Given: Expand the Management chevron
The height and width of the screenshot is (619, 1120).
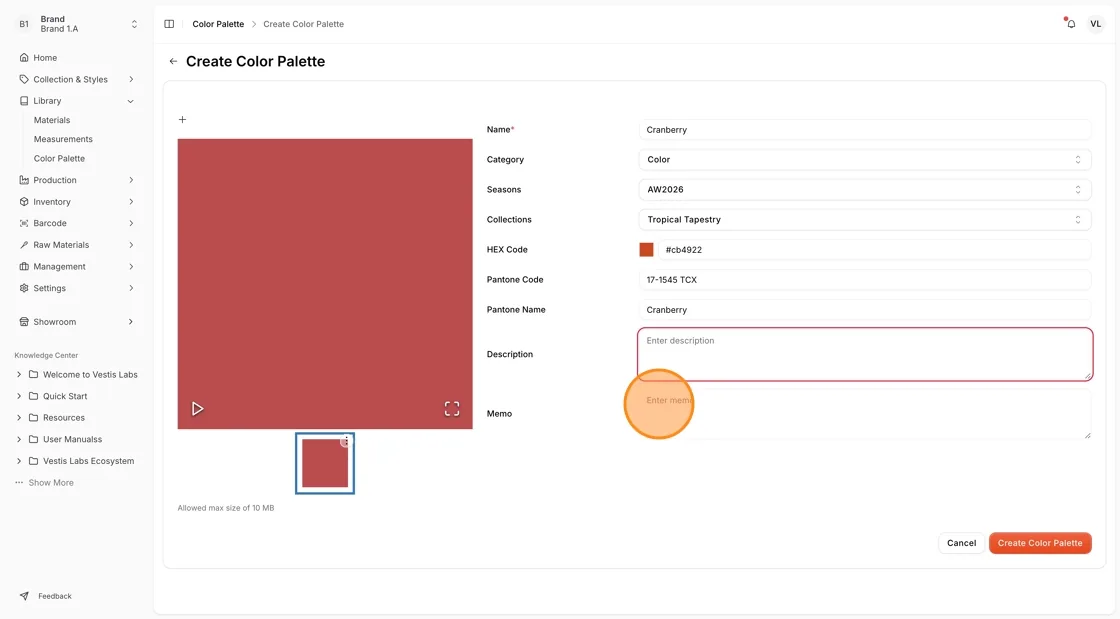Looking at the screenshot, I should click(131, 266).
